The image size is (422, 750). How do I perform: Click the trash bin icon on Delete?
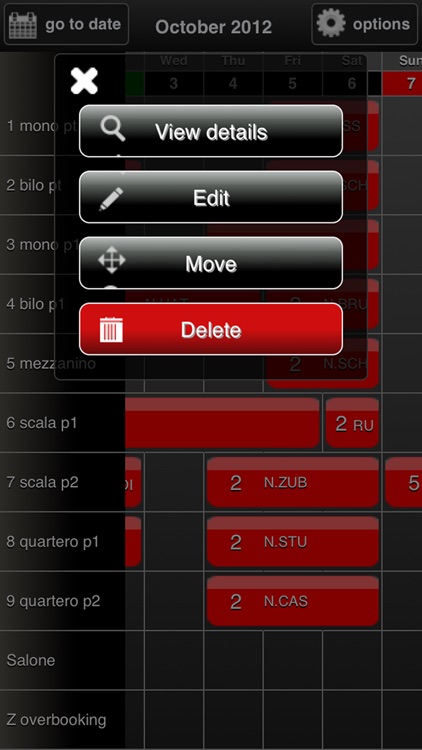click(111, 330)
